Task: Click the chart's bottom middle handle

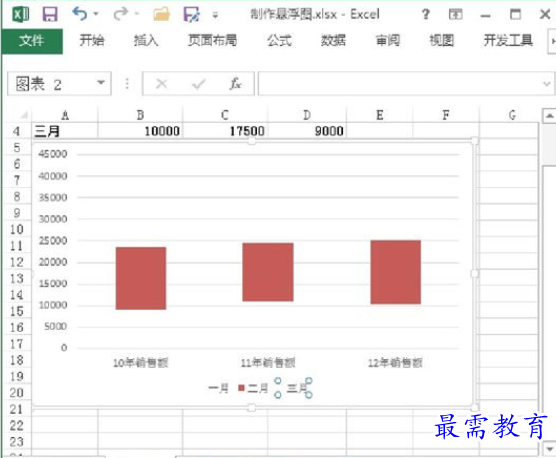Action: [x=252, y=408]
